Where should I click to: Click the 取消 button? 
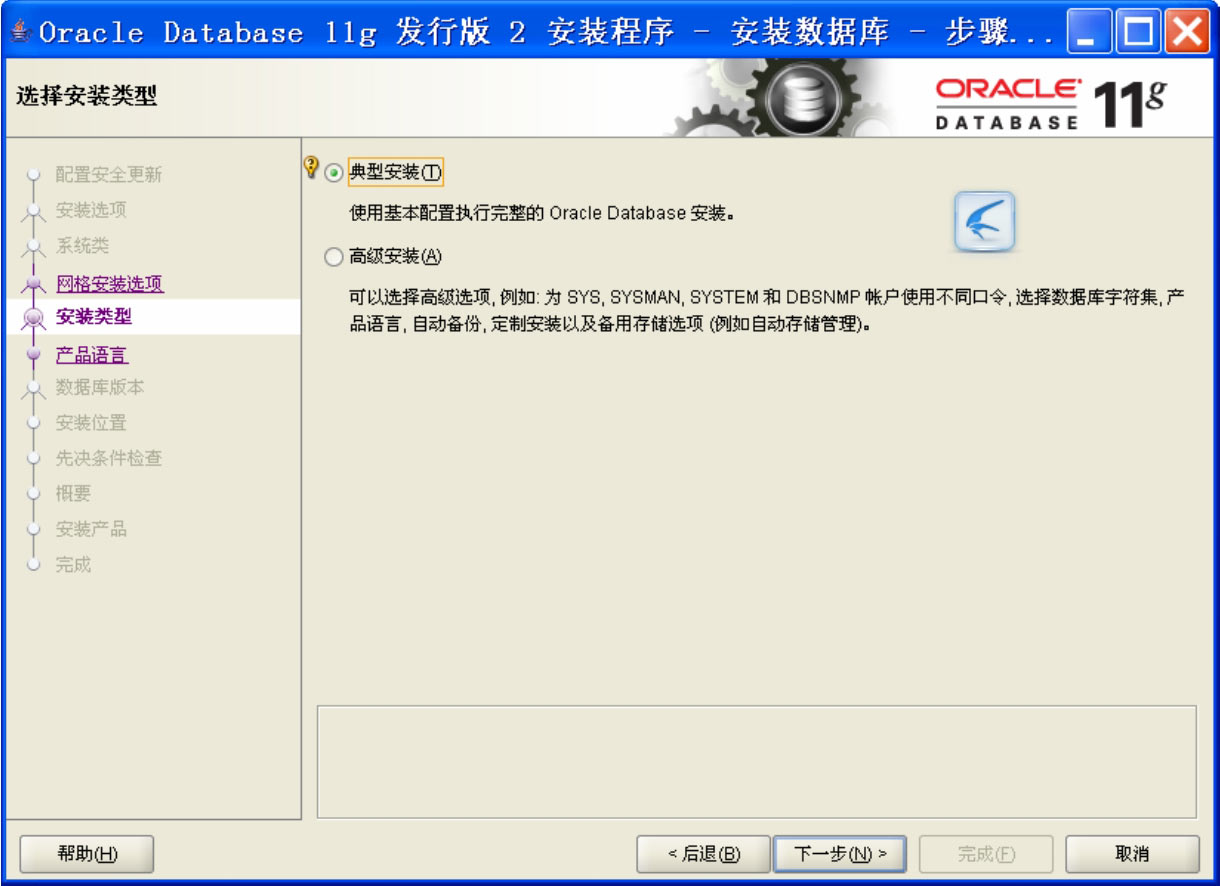click(x=1132, y=854)
